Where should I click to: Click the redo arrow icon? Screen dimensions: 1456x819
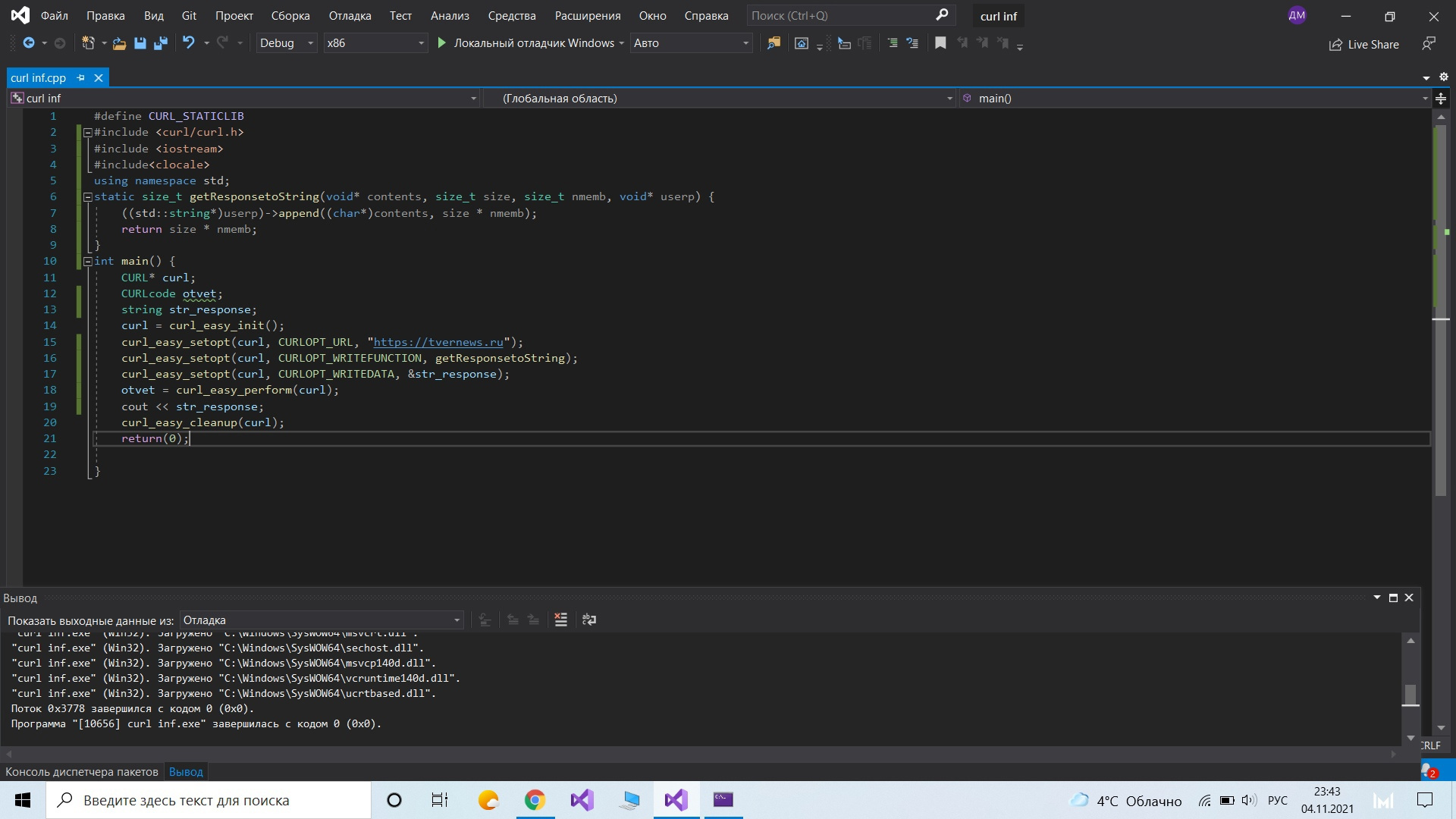point(222,43)
